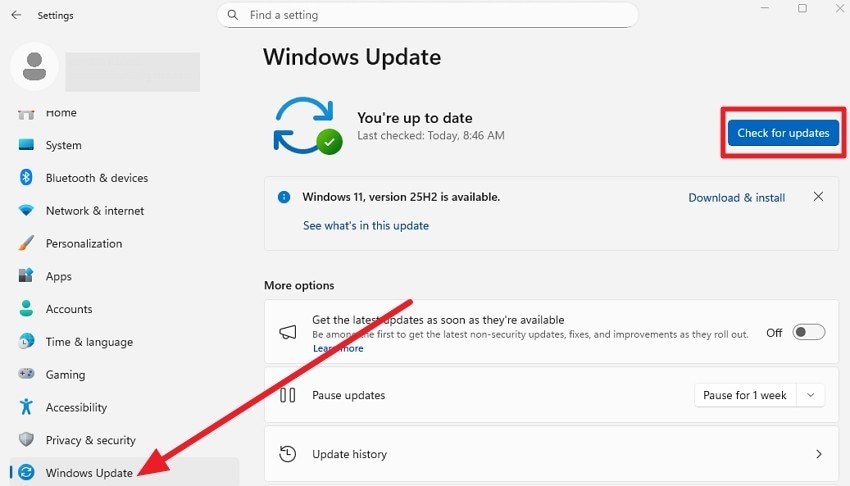
Task: Click the Network wifi icon
Action: (x=26, y=210)
